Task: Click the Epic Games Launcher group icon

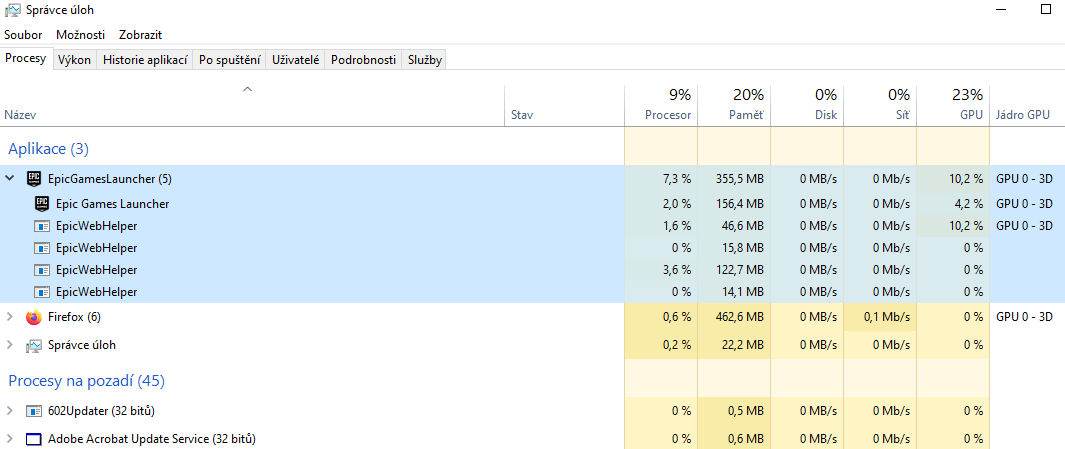Action: click(35, 180)
